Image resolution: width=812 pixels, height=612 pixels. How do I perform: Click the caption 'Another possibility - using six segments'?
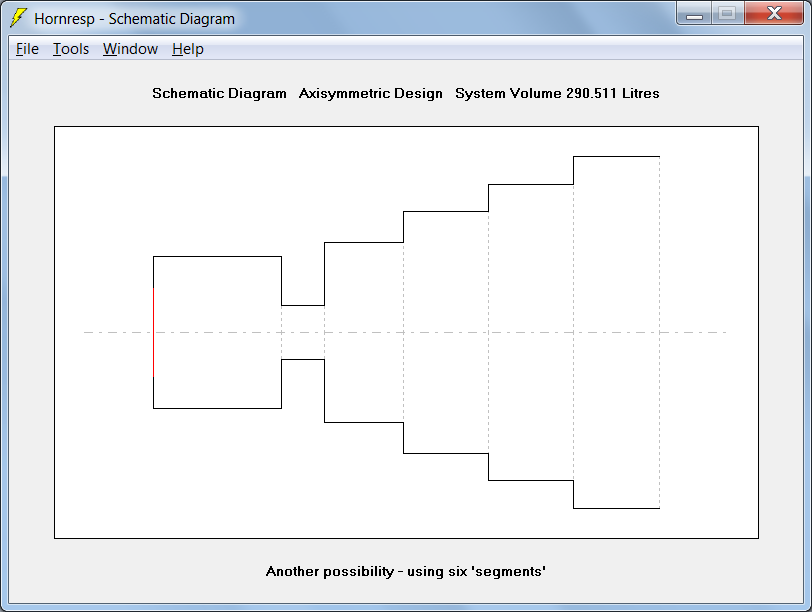click(405, 572)
